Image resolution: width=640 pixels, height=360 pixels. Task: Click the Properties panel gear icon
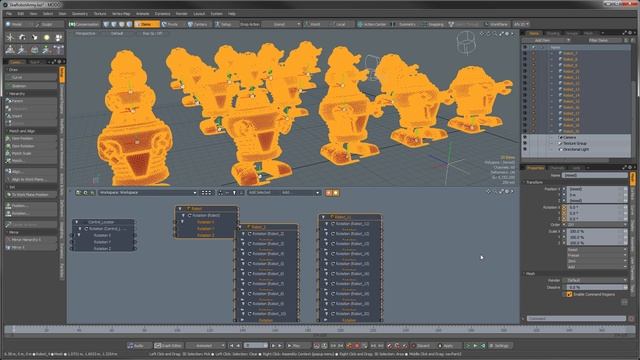[x=630, y=167]
